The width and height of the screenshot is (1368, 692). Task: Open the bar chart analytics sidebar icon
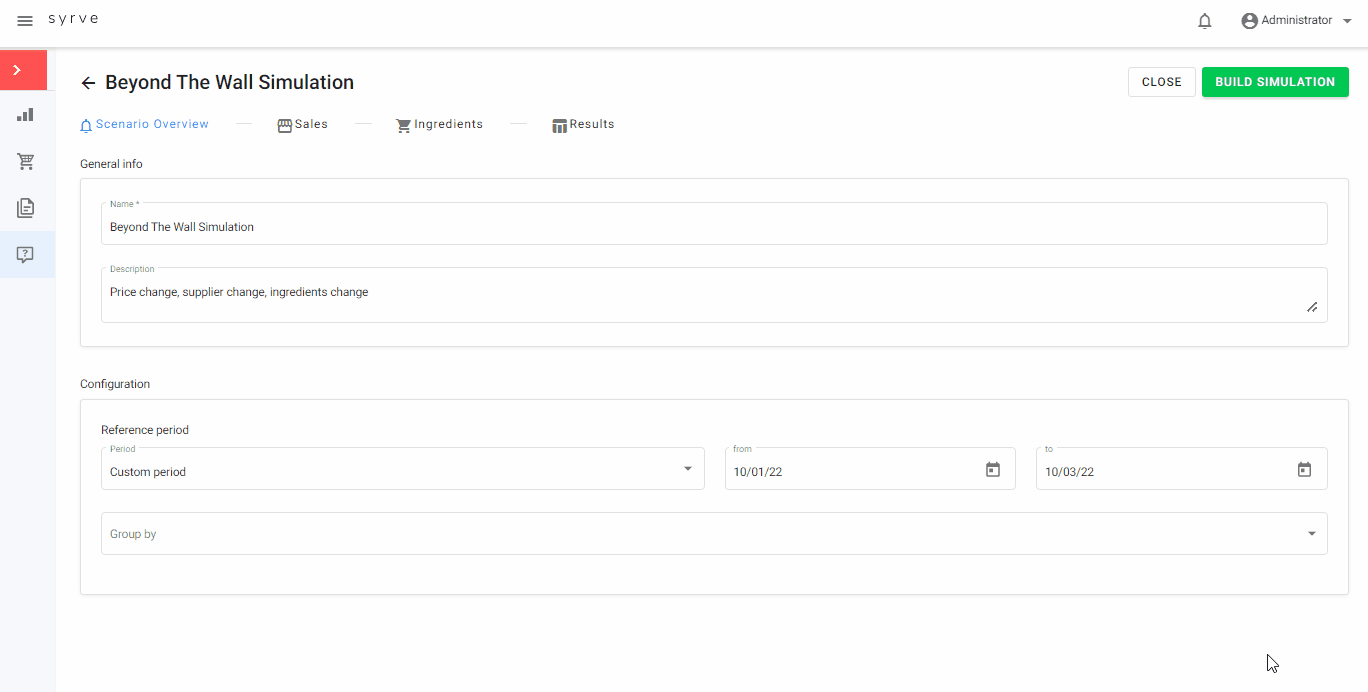point(25,115)
